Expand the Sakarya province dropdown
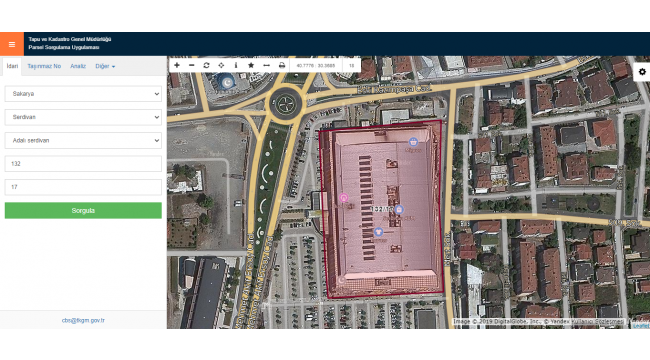Image resolution: width=650 pixels, height=360 pixels. pyautogui.click(x=83, y=94)
